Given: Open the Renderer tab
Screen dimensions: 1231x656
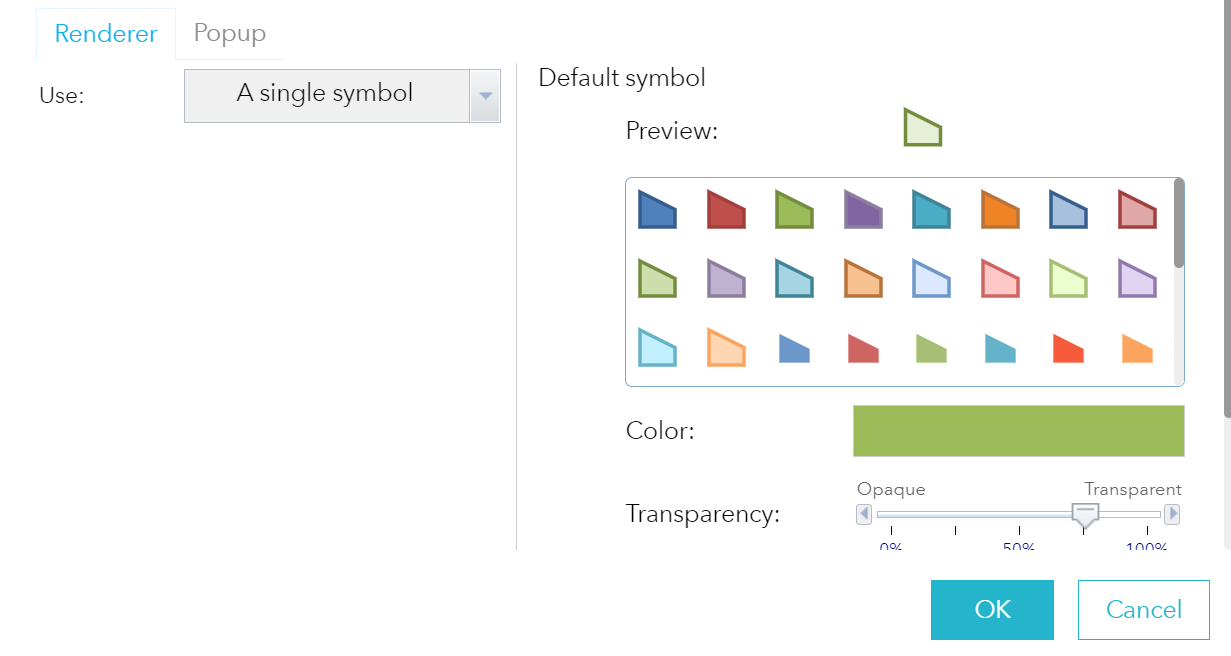Looking at the screenshot, I should pos(105,32).
